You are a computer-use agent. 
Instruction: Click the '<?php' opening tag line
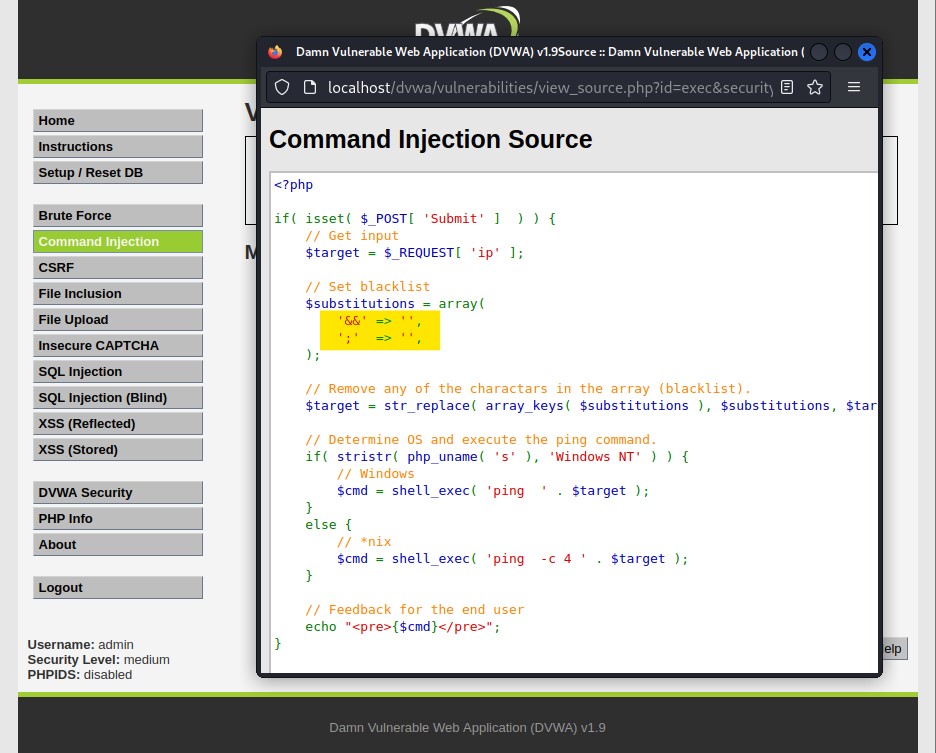[293, 185]
